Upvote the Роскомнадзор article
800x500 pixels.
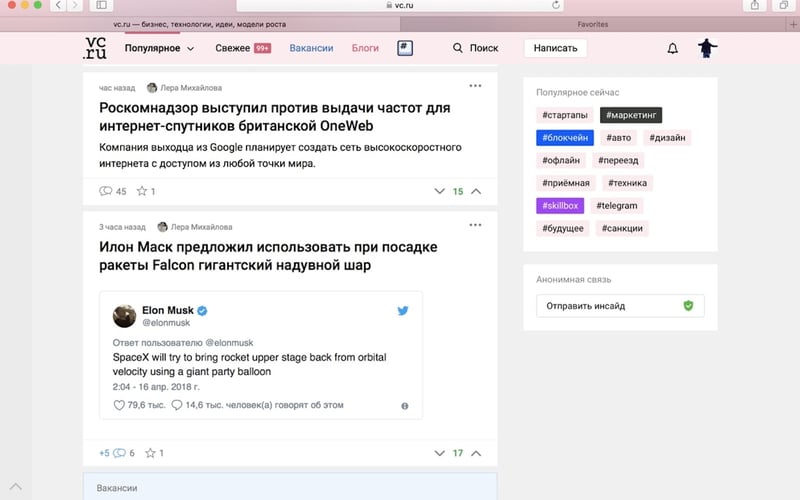pyautogui.click(x=476, y=191)
